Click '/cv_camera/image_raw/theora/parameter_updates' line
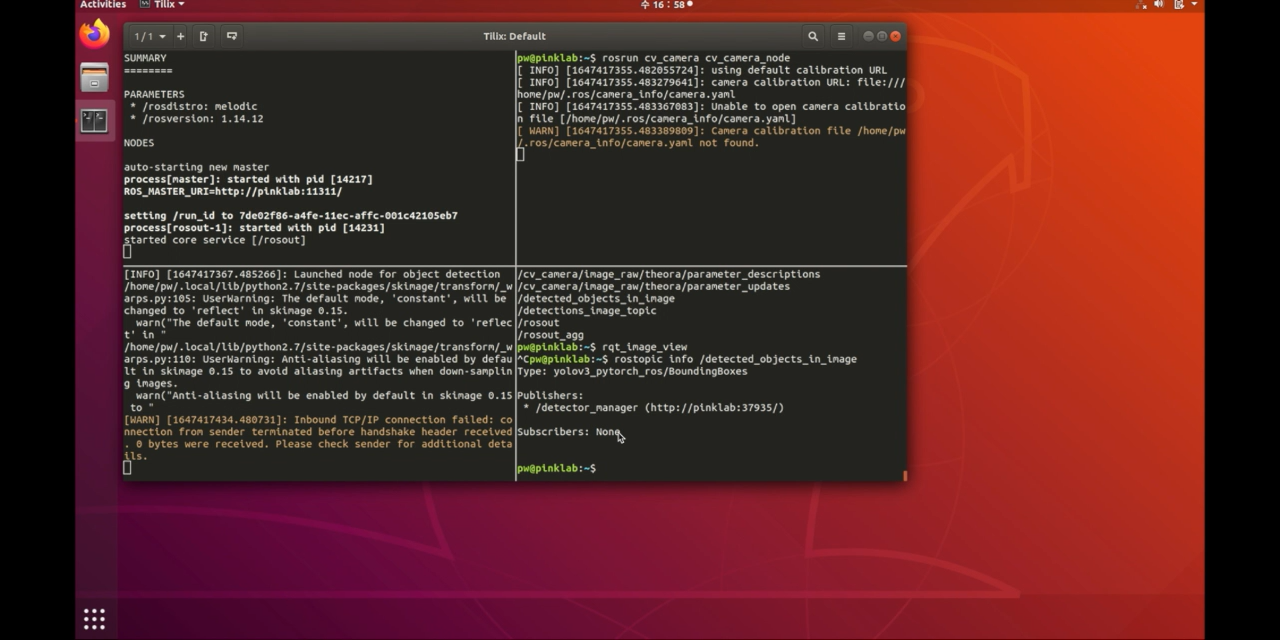This screenshot has height=640, width=1280. click(653, 286)
